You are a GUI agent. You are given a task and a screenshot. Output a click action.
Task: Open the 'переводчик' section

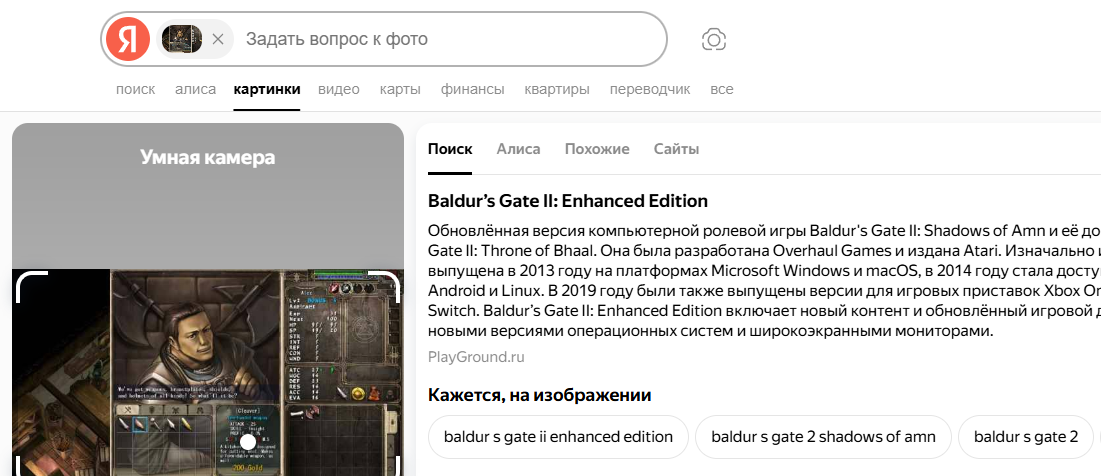[650, 89]
